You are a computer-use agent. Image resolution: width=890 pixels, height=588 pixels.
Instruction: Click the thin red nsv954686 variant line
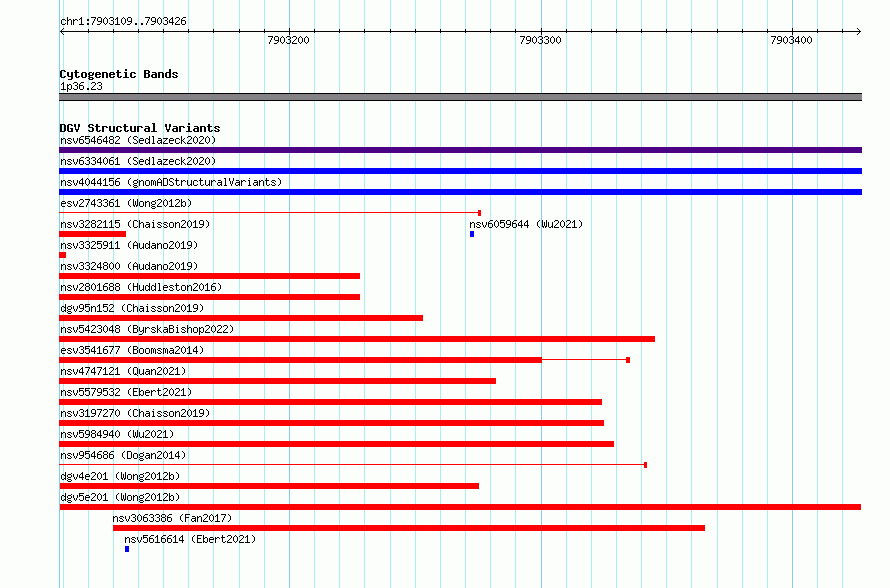353,465
